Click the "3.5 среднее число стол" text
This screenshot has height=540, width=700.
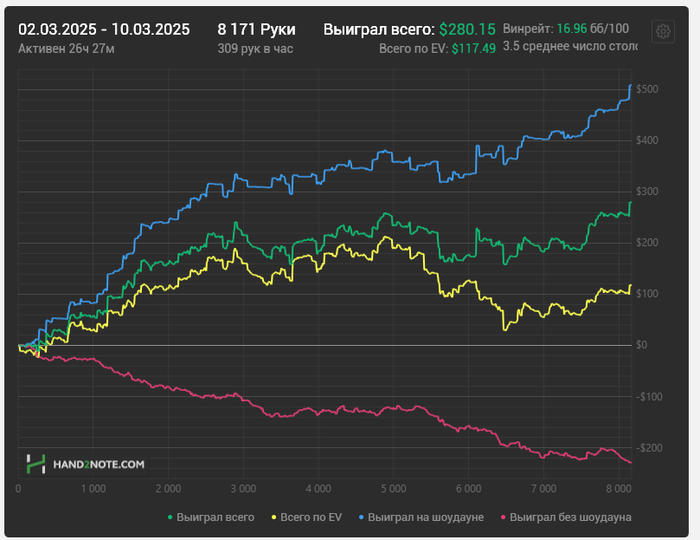pos(570,46)
